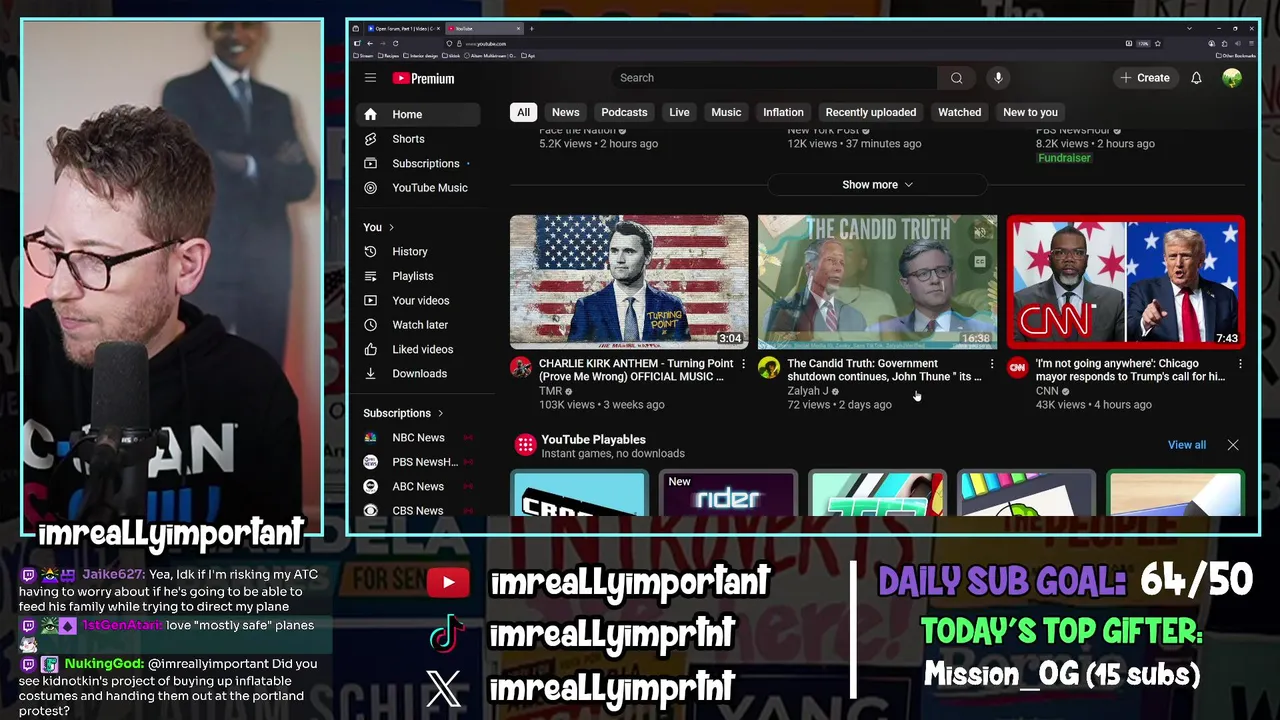The height and width of the screenshot is (720, 1280).
Task: Switch to the Open Forum browser tab
Action: pos(403,28)
